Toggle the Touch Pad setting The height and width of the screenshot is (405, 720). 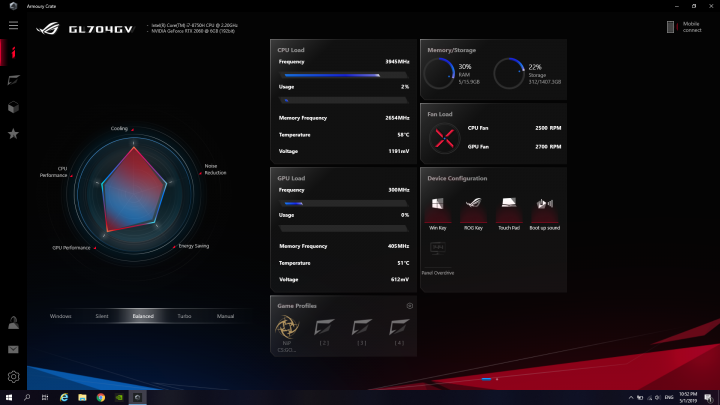(509, 212)
